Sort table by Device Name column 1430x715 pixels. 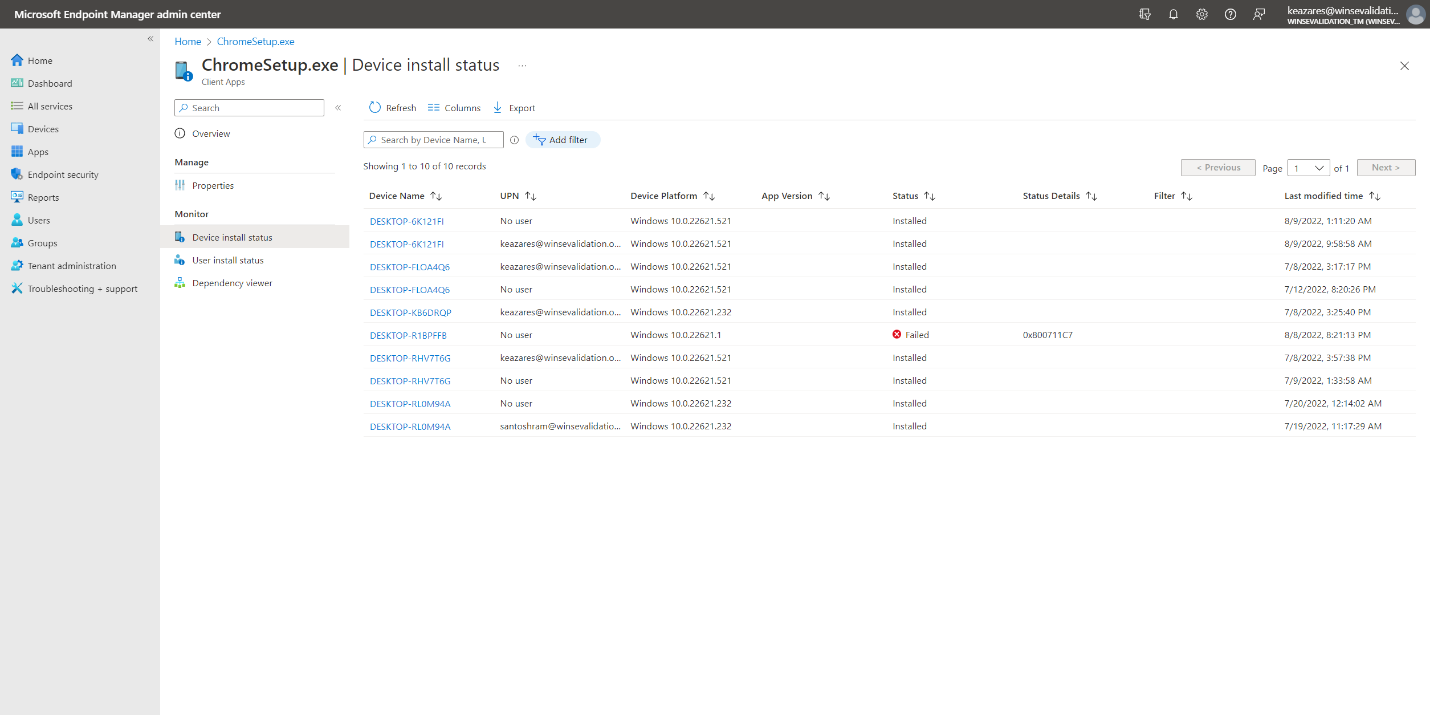pos(436,196)
